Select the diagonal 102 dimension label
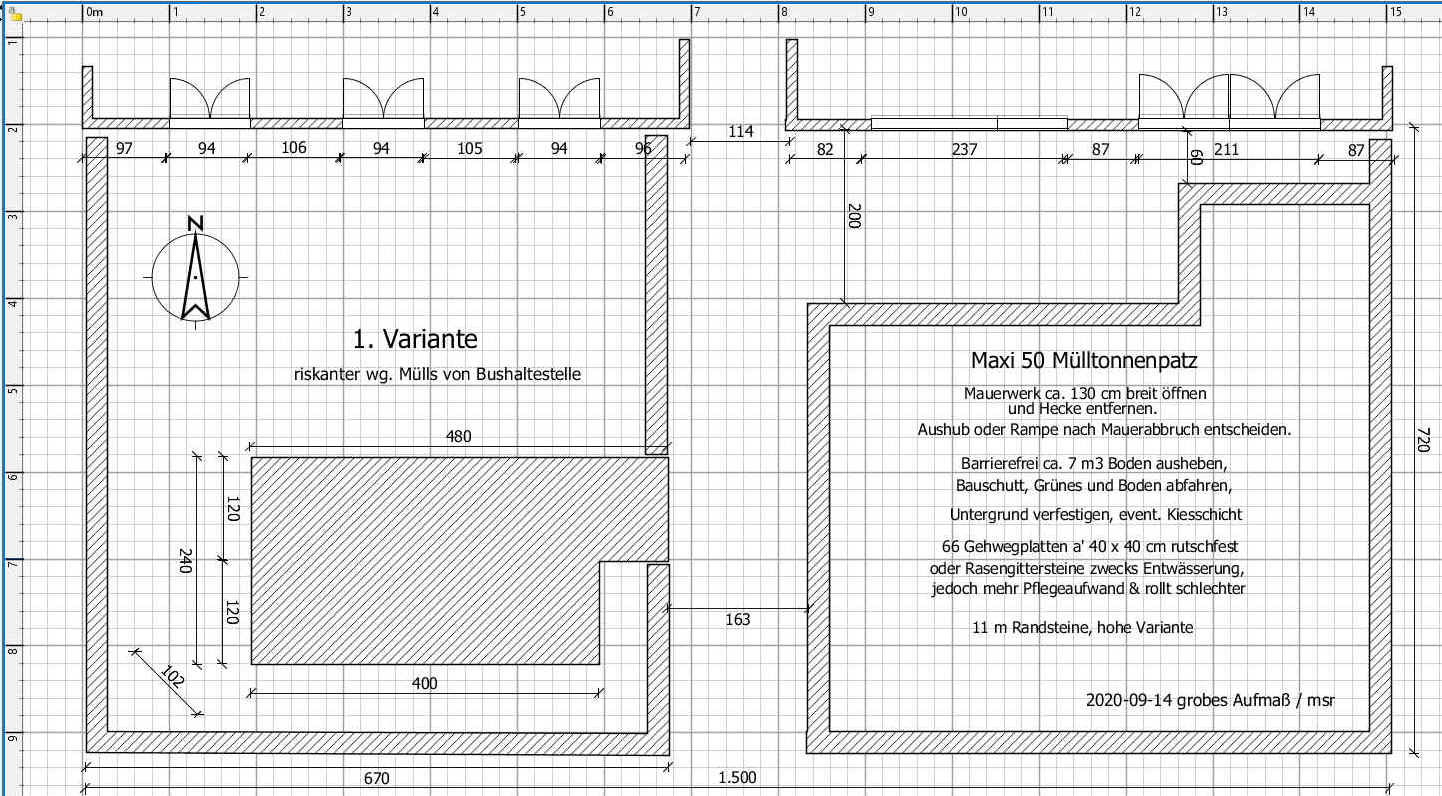The image size is (1442, 796). pos(172,679)
